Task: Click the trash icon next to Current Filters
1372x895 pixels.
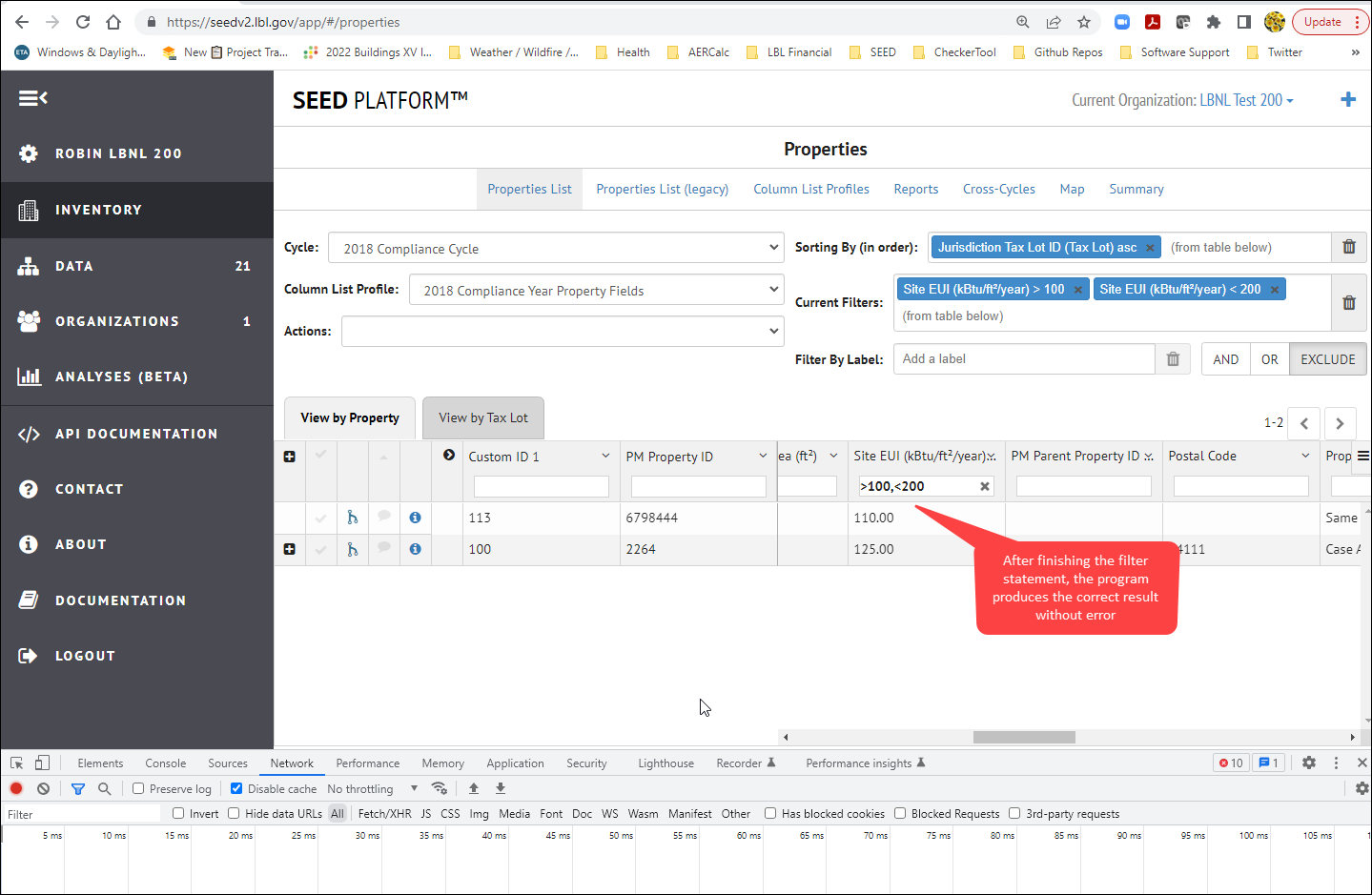Action: (1348, 302)
